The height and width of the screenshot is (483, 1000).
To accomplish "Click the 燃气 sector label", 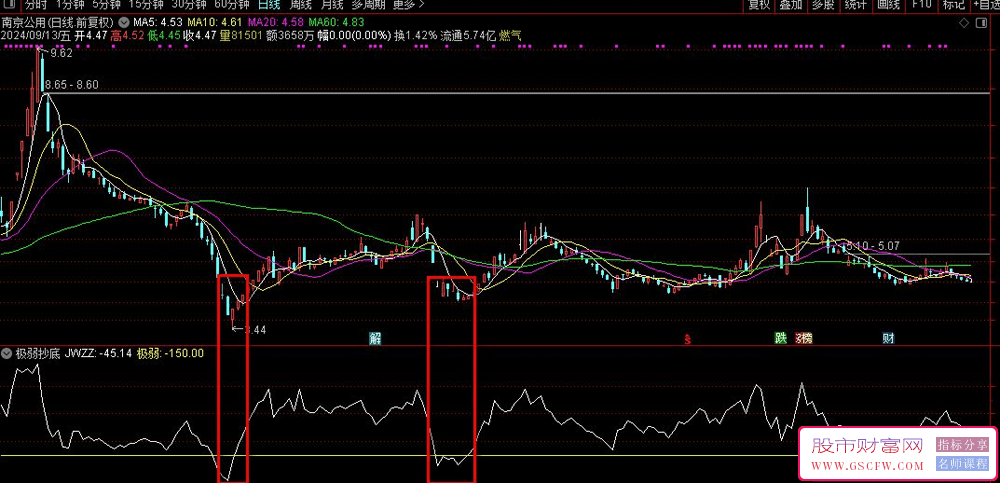I will pyautogui.click(x=510, y=35).
